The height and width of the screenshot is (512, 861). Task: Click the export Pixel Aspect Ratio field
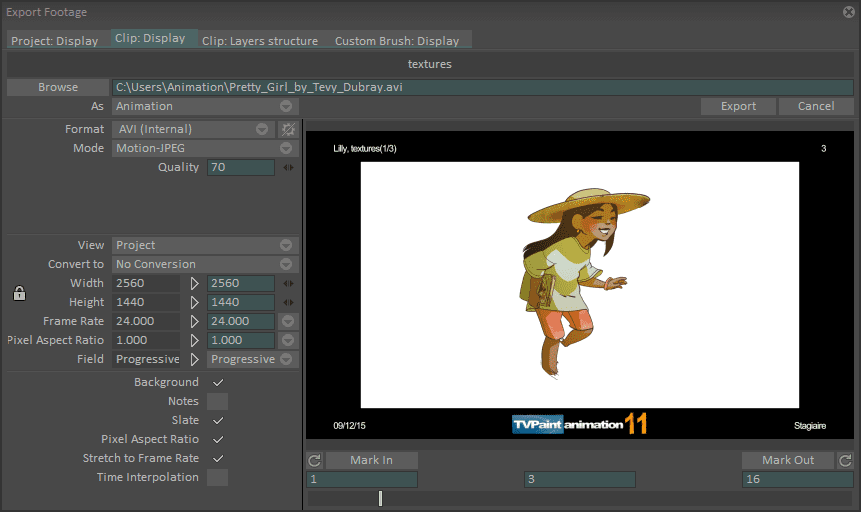click(x=241, y=340)
